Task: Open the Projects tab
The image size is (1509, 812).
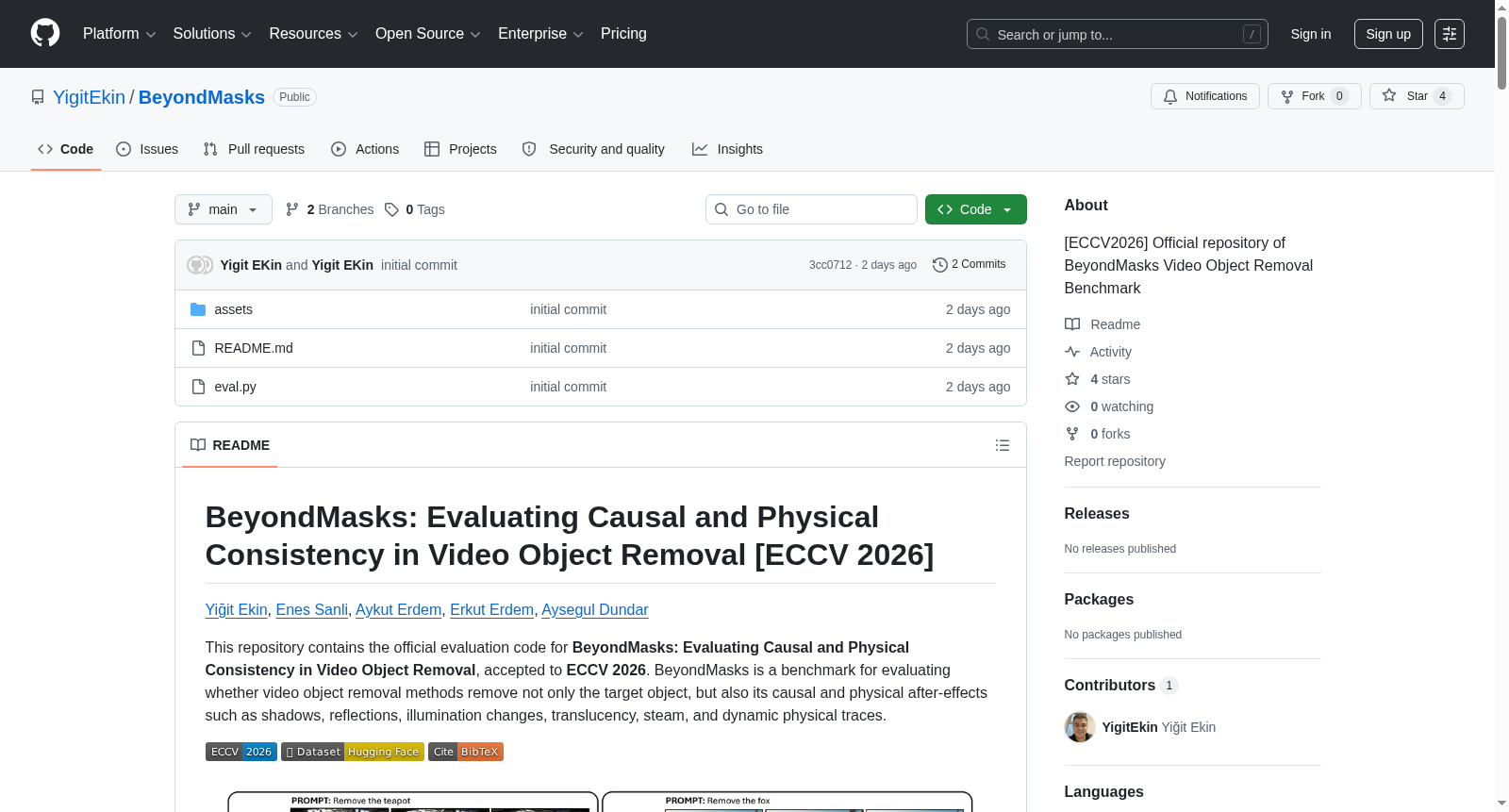Action: pyautogui.click(x=460, y=149)
